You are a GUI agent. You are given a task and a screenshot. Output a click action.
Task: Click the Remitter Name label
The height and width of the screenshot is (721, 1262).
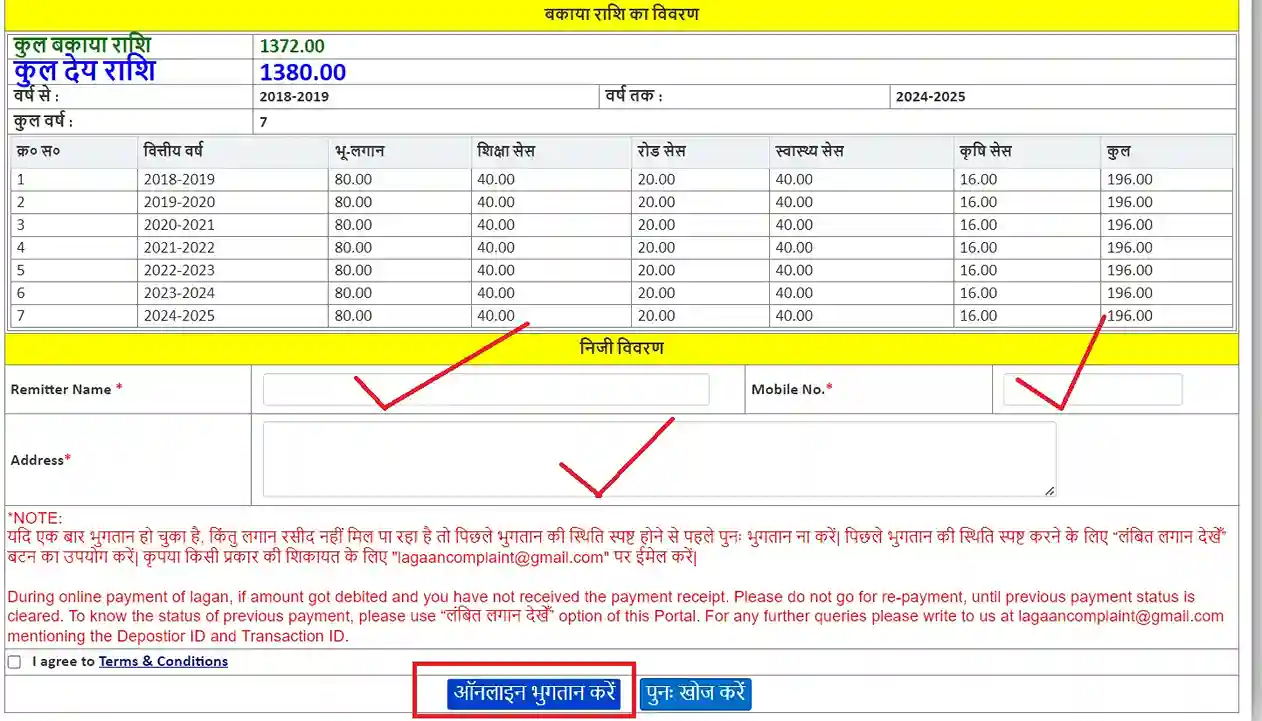click(67, 389)
